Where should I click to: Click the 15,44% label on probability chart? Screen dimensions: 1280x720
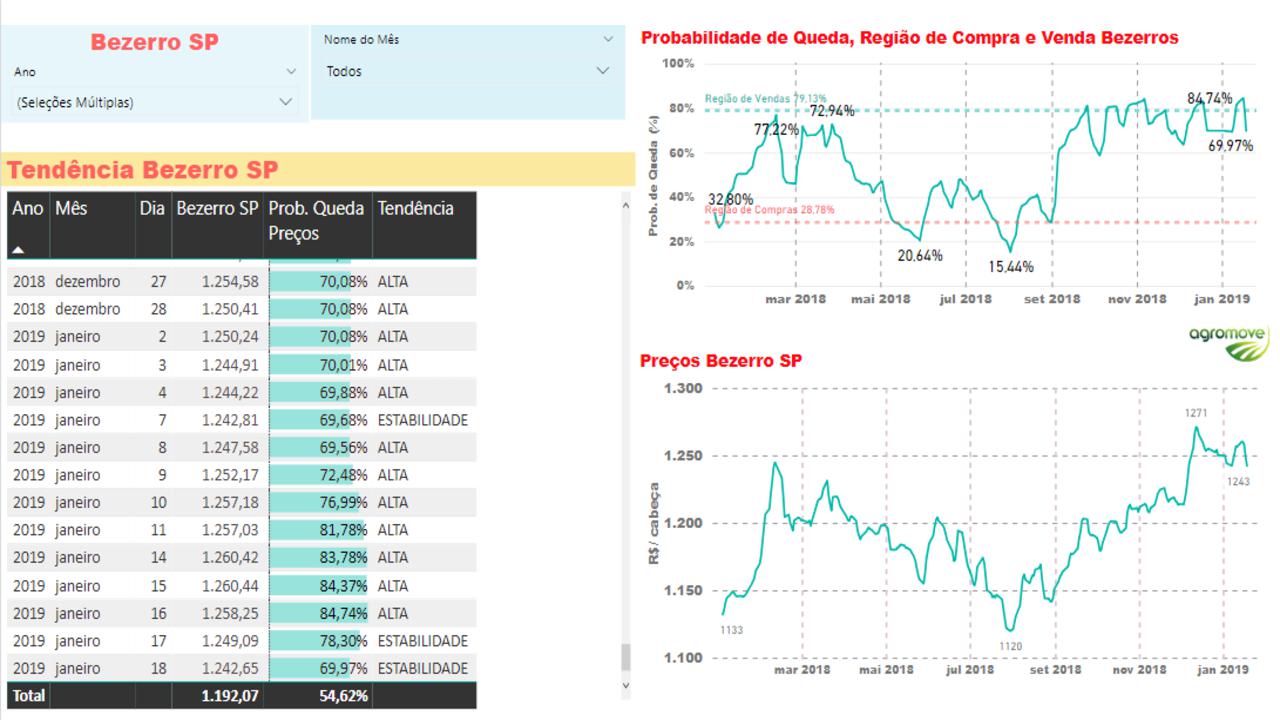tap(1012, 267)
